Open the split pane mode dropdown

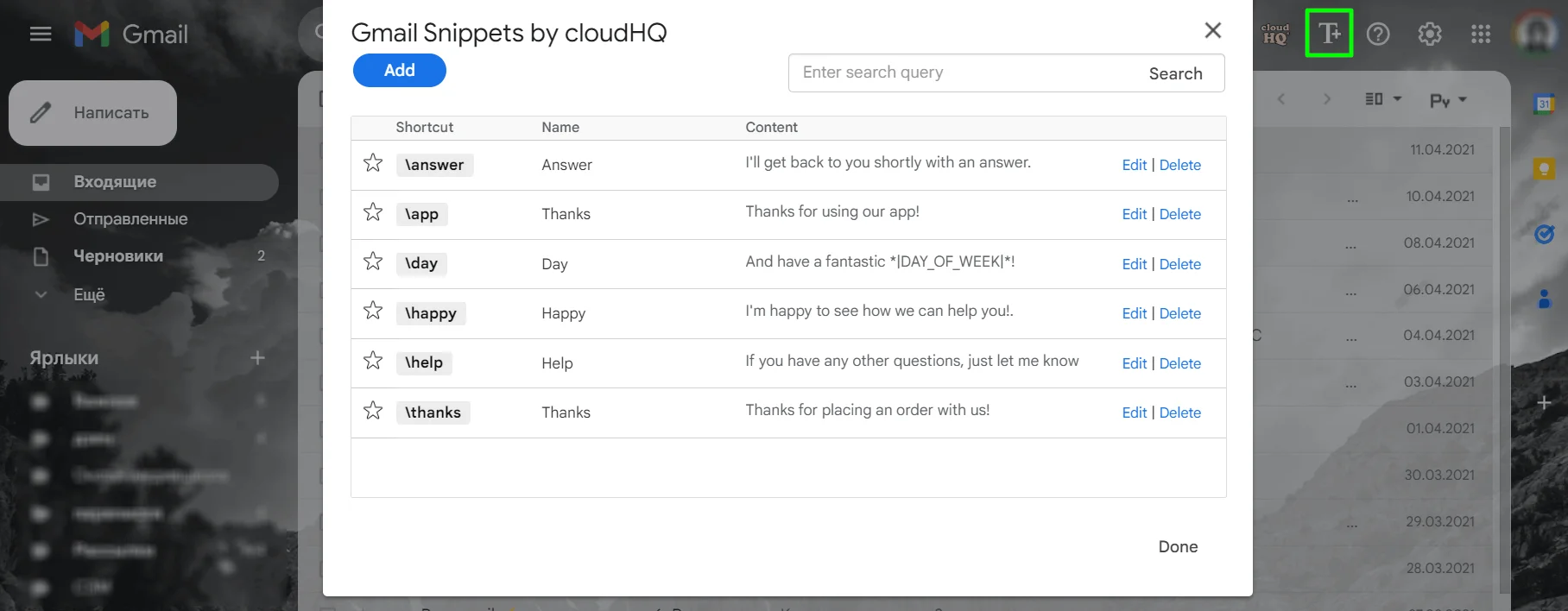click(x=1382, y=99)
